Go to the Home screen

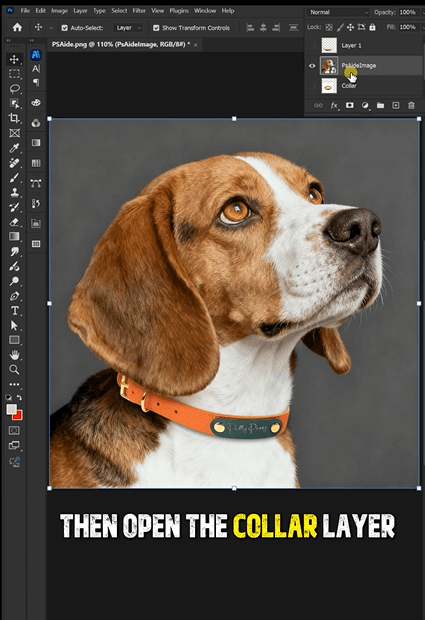[x=17, y=27]
